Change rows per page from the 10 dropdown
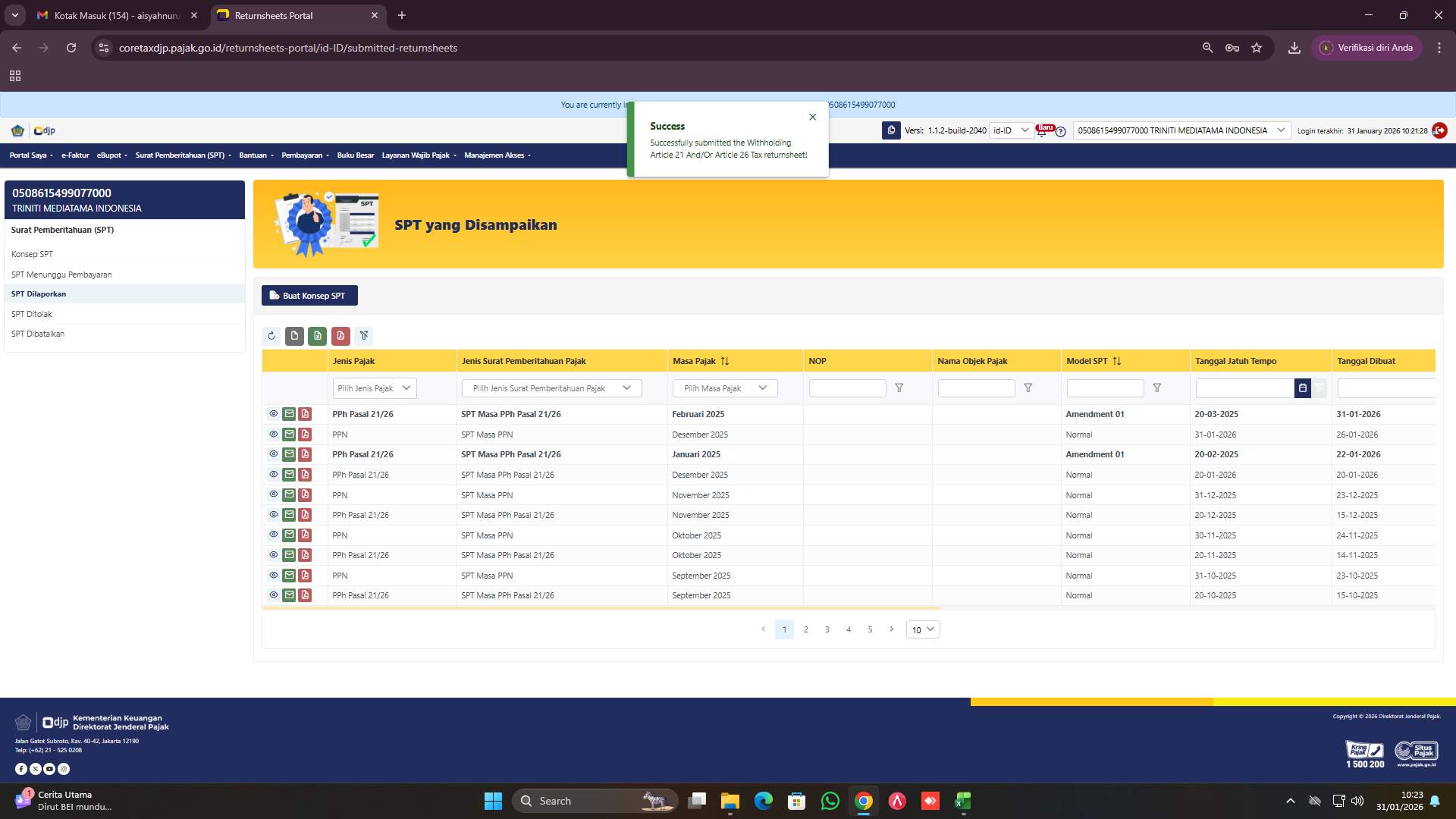 click(922, 629)
